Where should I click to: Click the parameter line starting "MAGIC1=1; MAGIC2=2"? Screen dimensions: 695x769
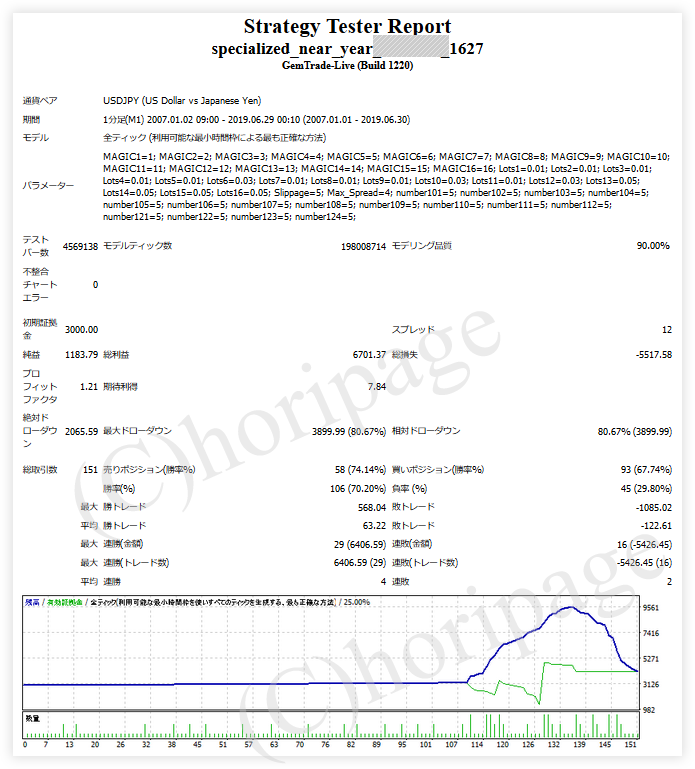click(x=386, y=157)
